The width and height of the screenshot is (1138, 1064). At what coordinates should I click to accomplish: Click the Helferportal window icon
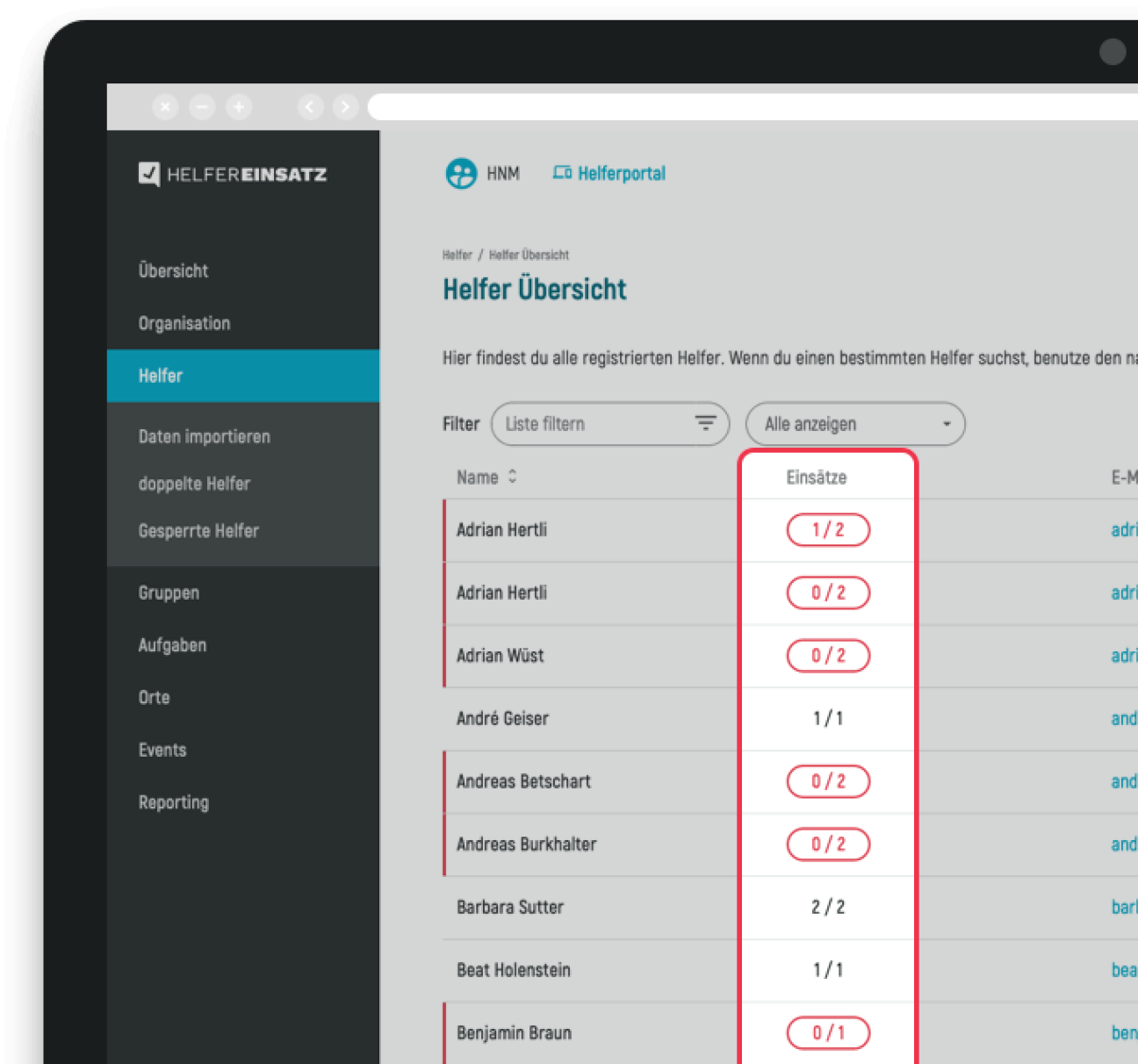(563, 173)
